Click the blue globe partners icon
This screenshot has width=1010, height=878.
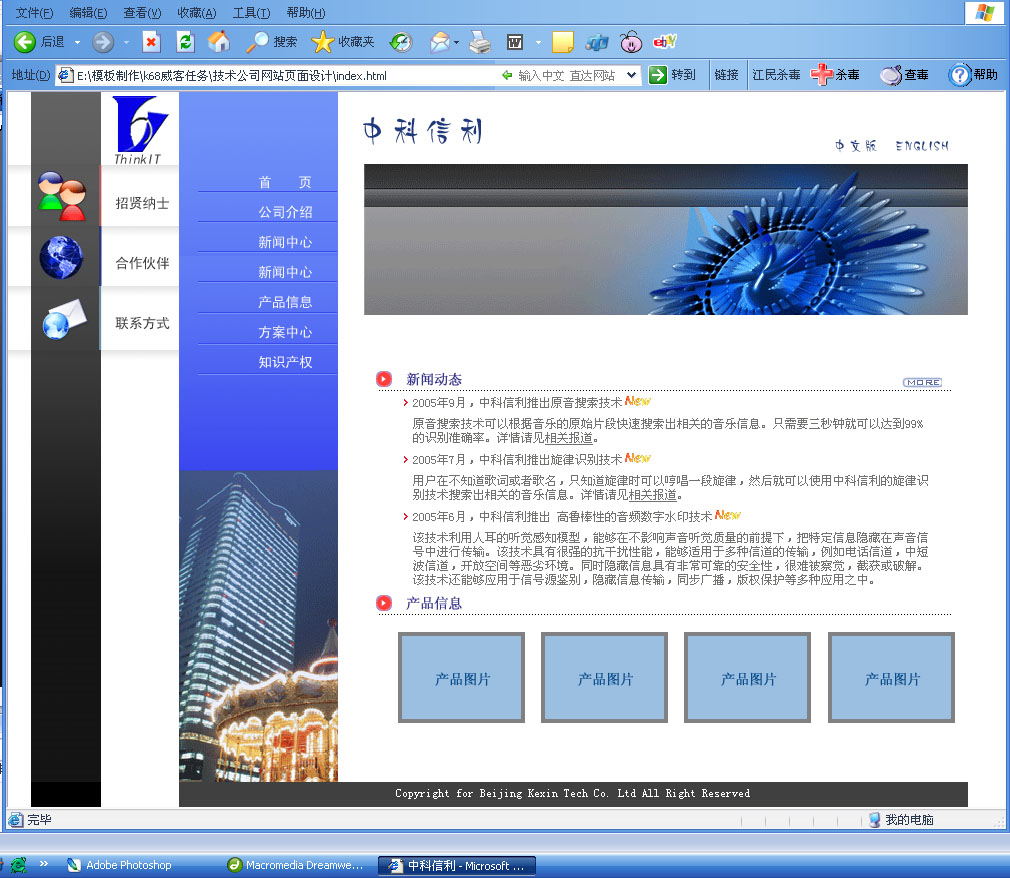[61, 258]
